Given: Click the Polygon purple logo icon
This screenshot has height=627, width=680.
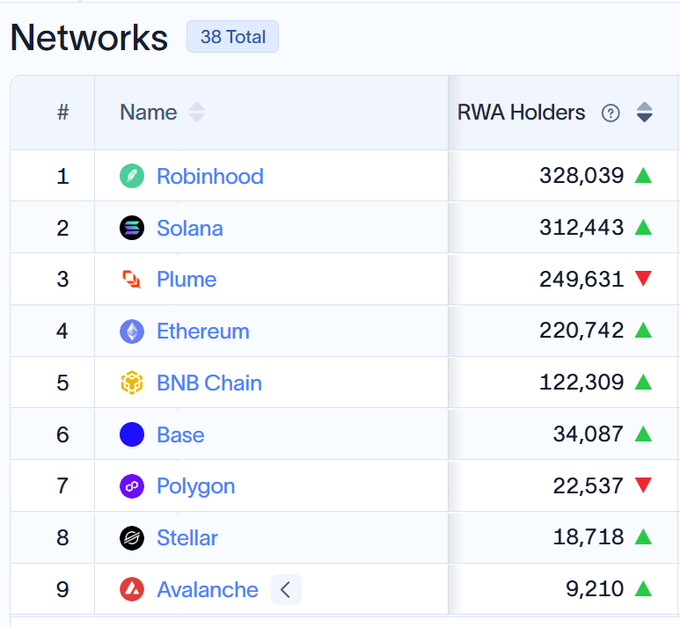Looking at the screenshot, I should coord(132,486).
